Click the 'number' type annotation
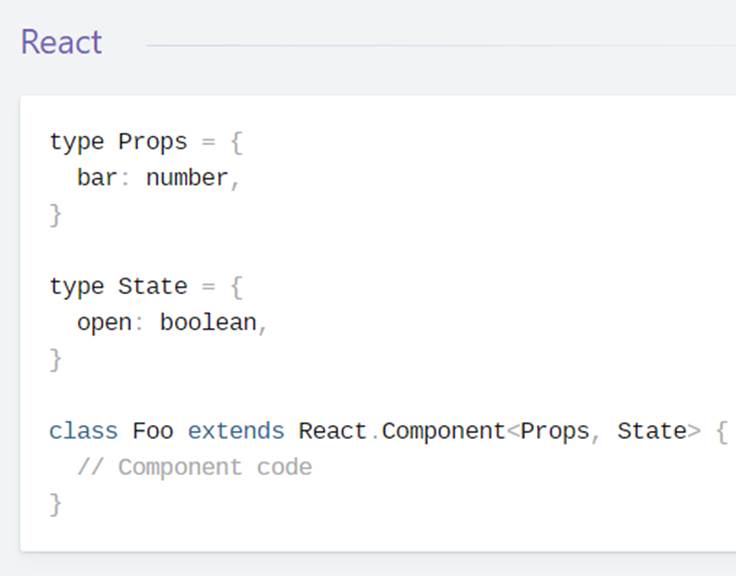 (187, 178)
